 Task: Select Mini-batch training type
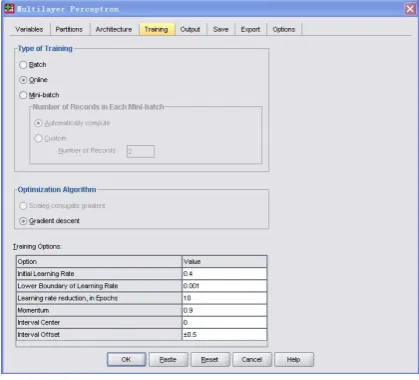click(x=39, y=95)
